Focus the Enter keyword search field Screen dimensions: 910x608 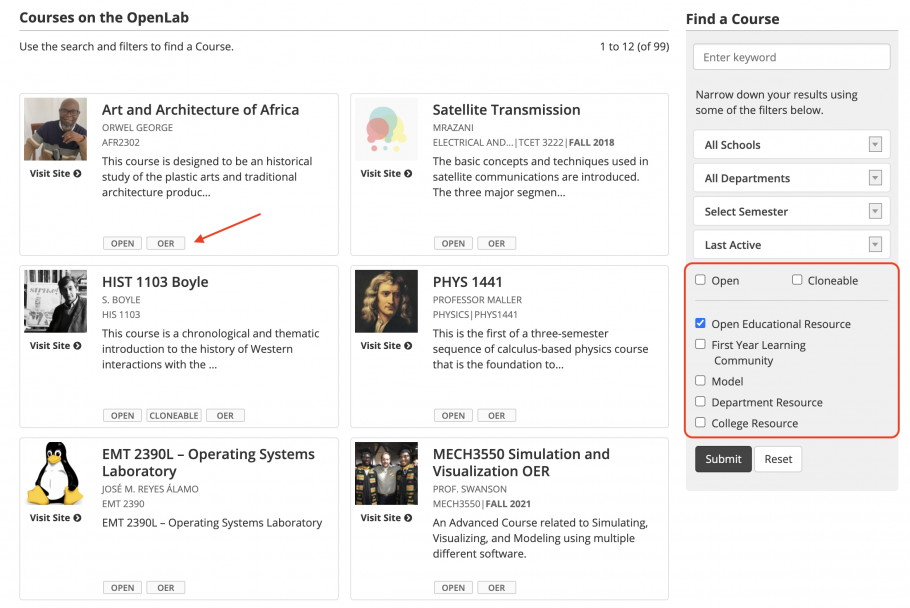pos(792,57)
